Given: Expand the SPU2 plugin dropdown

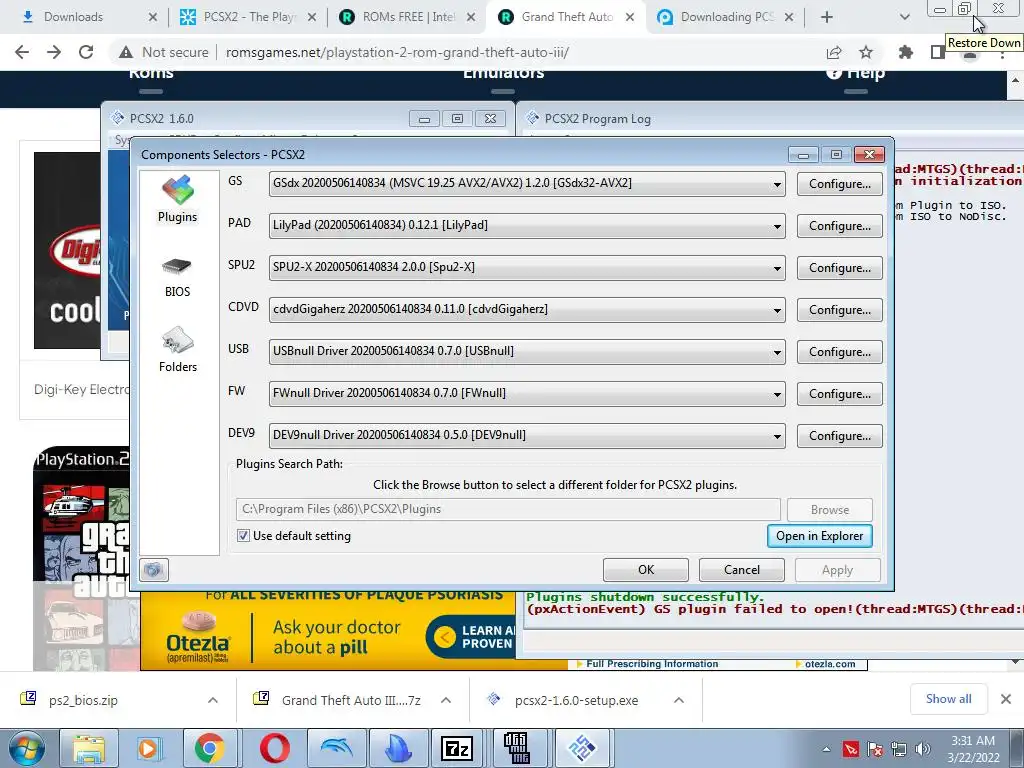Looking at the screenshot, I should point(776,268).
